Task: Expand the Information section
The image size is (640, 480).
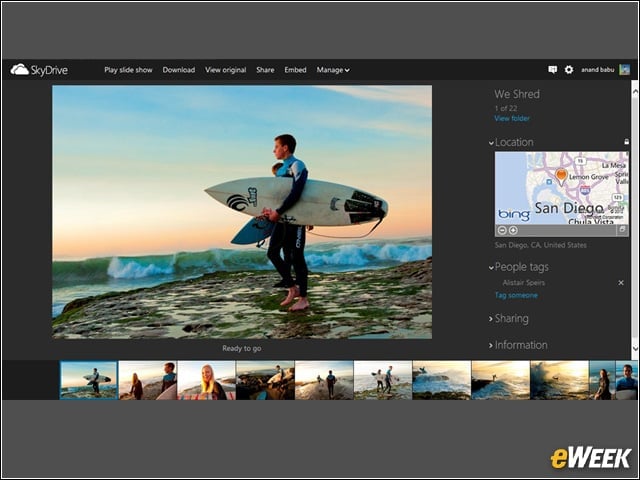Action: (x=518, y=345)
